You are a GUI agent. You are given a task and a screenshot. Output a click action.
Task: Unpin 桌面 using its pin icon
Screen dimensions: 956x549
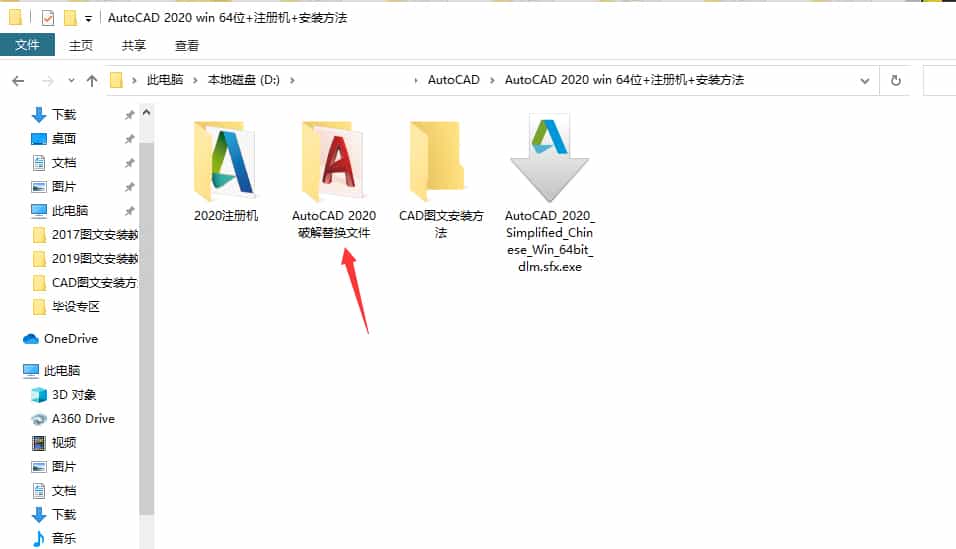(x=129, y=139)
